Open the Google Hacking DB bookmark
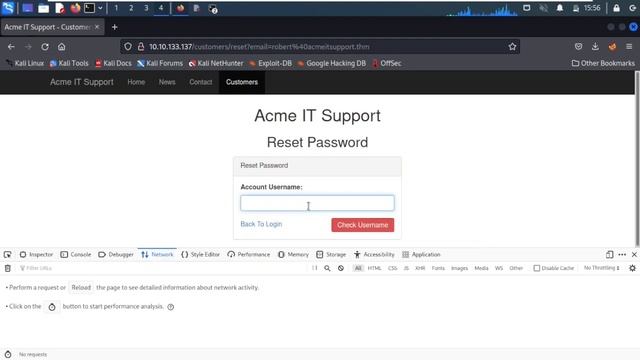The height and width of the screenshot is (360, 640). [331, 63]
